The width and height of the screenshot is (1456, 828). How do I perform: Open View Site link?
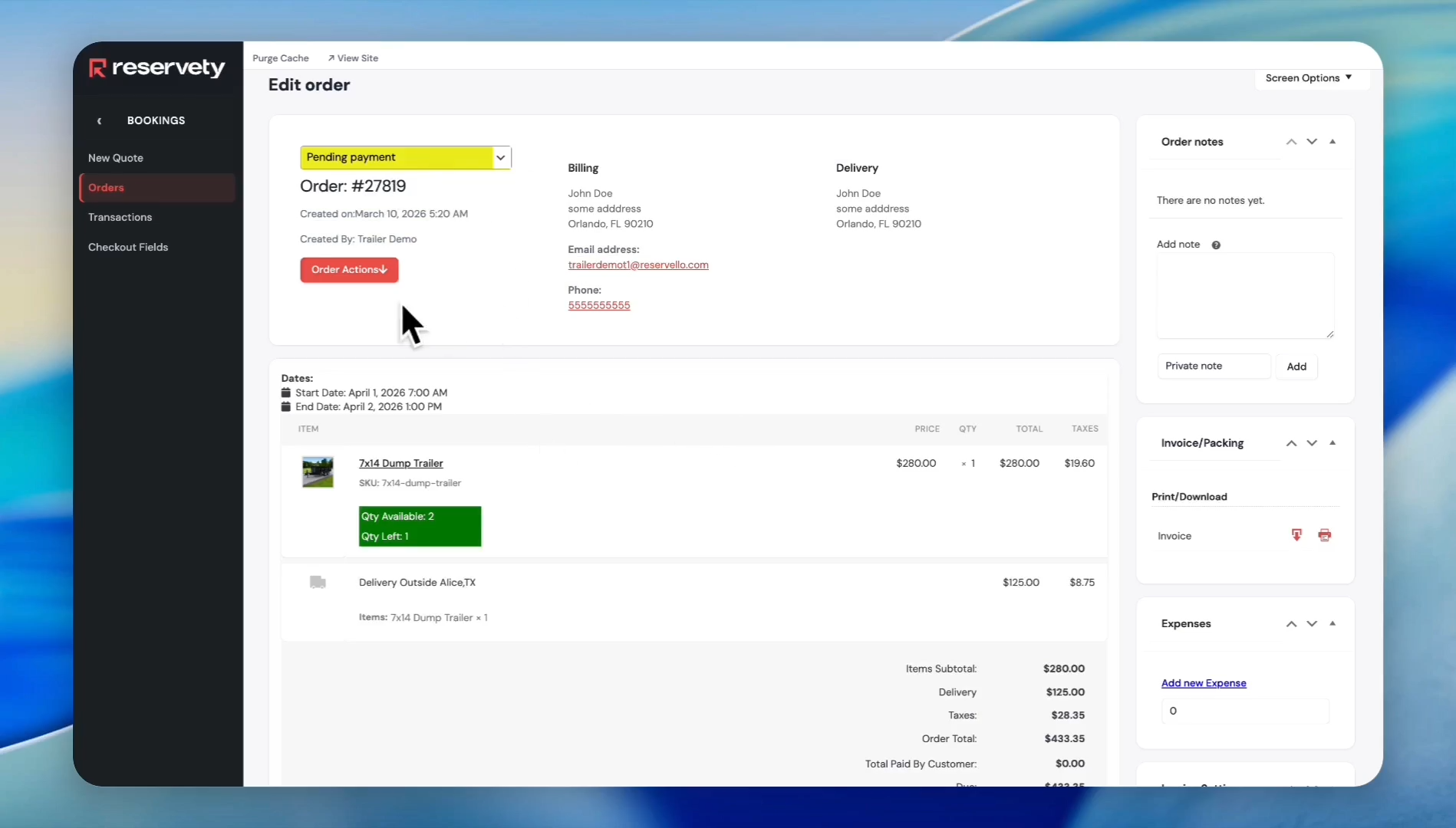353,58
